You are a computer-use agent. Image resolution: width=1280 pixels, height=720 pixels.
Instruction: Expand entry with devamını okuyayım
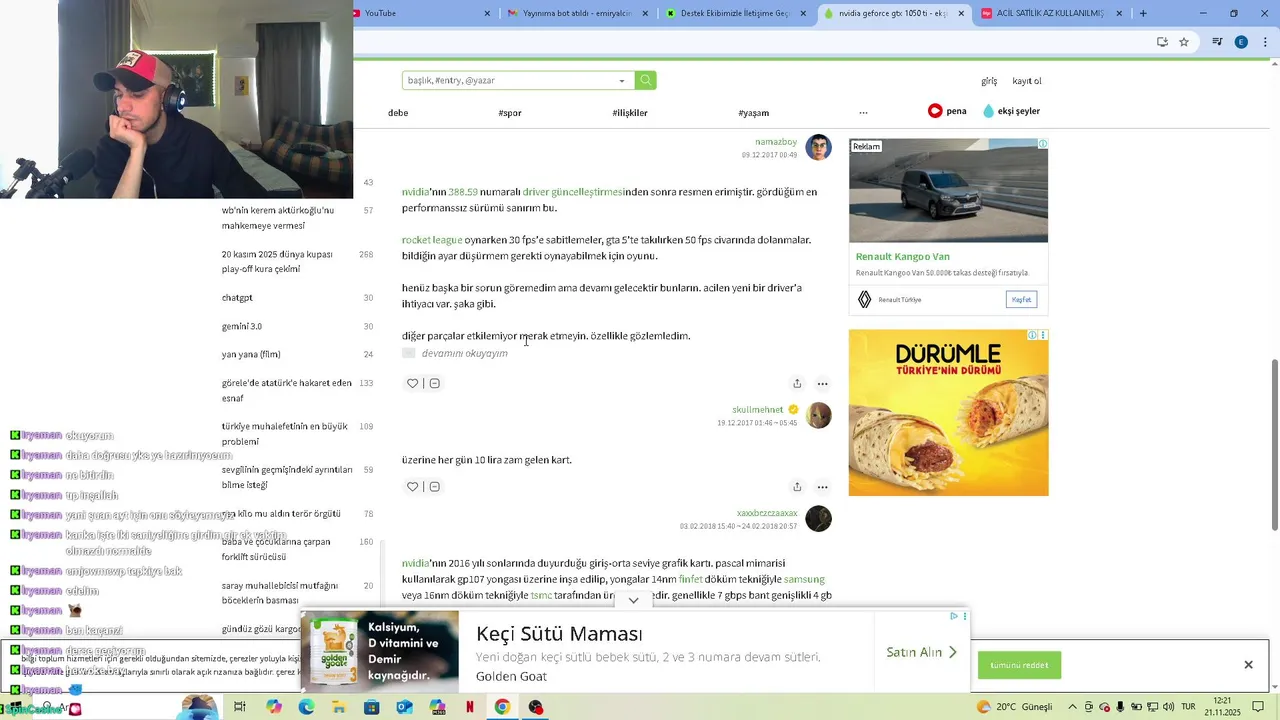coord(464,353)
